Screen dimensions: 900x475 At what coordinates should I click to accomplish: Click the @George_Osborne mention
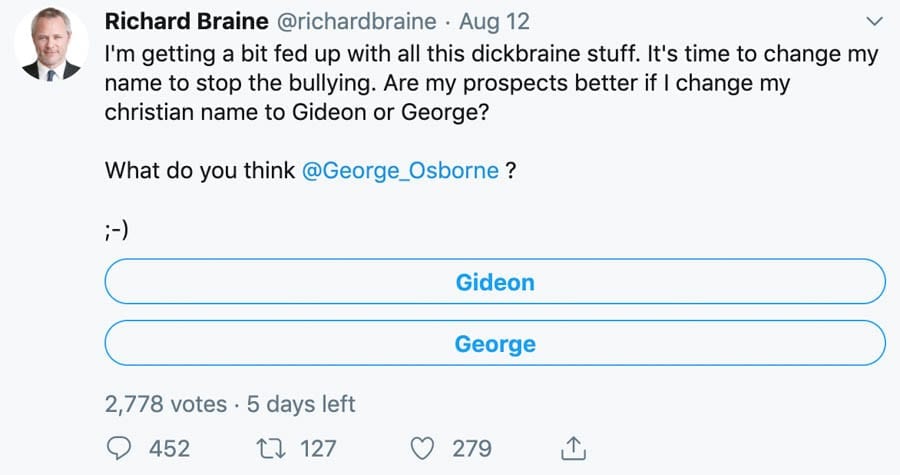(x=400, y=170)
